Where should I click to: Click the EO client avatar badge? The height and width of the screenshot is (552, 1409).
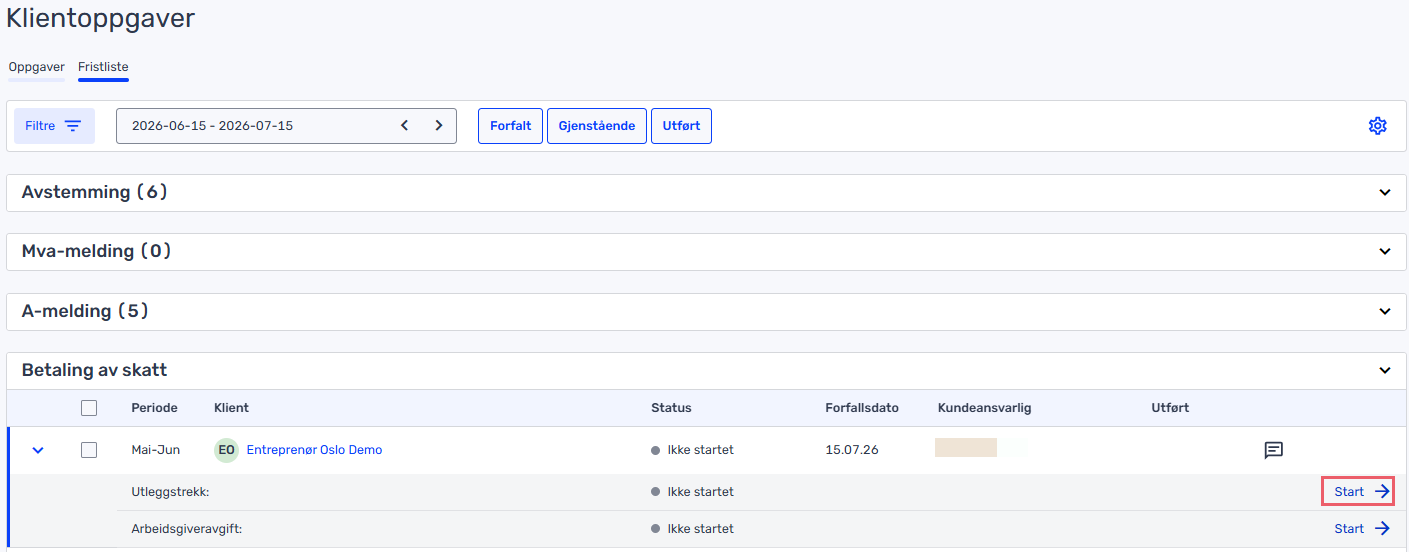(x=227, y=450)
